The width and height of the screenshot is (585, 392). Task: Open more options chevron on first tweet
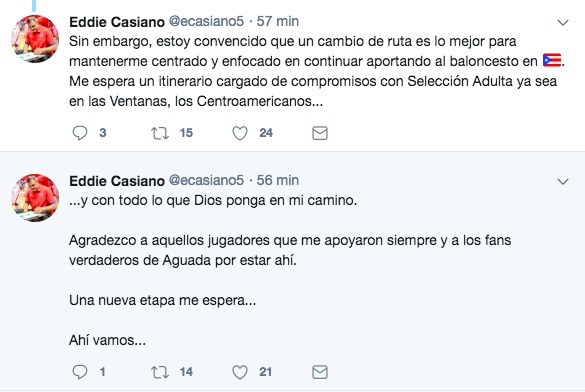pyautogui.click(x=563, y=23)
